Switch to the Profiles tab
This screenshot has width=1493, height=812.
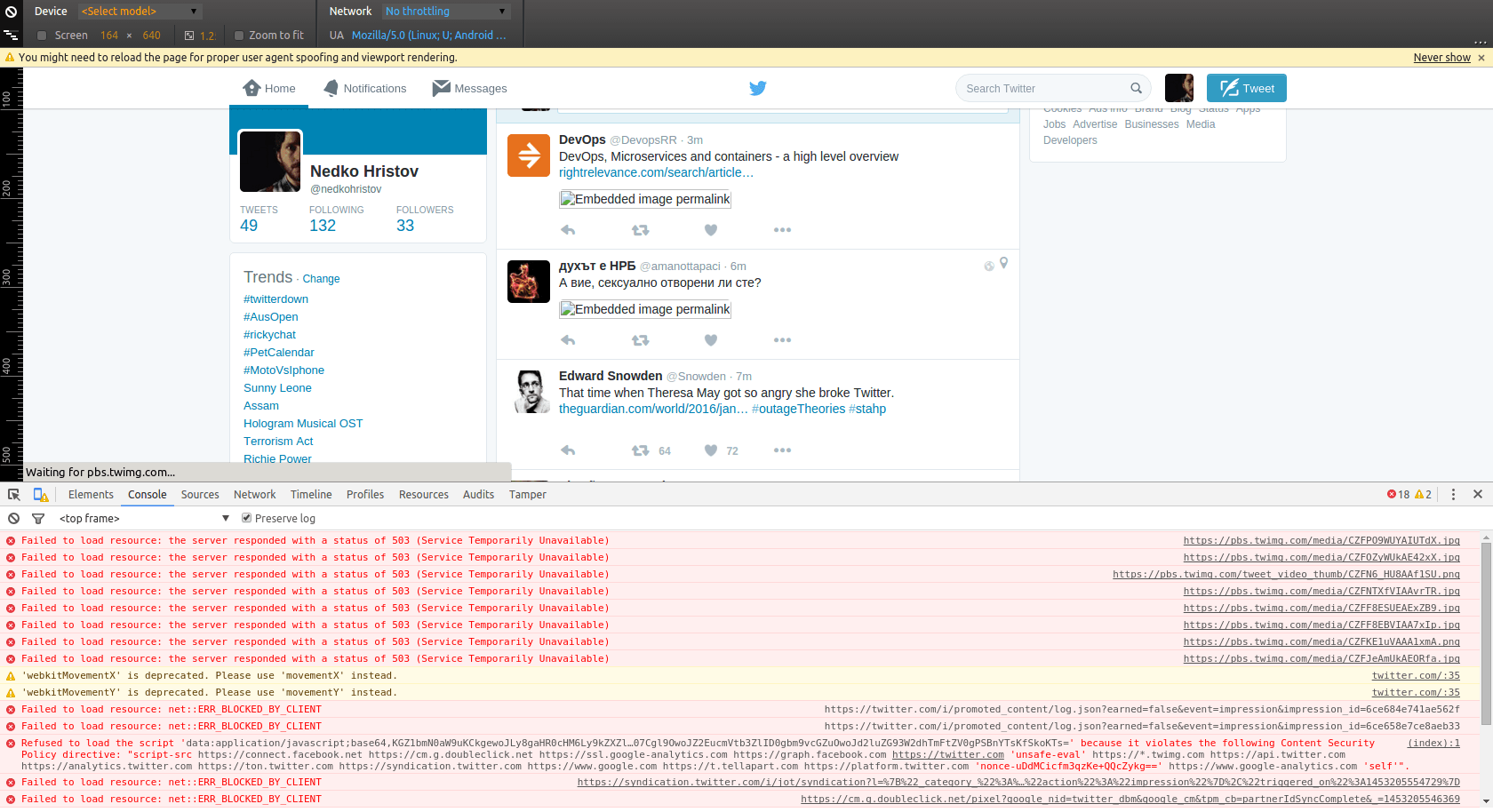pyautogui.click(x=365, y=495)
